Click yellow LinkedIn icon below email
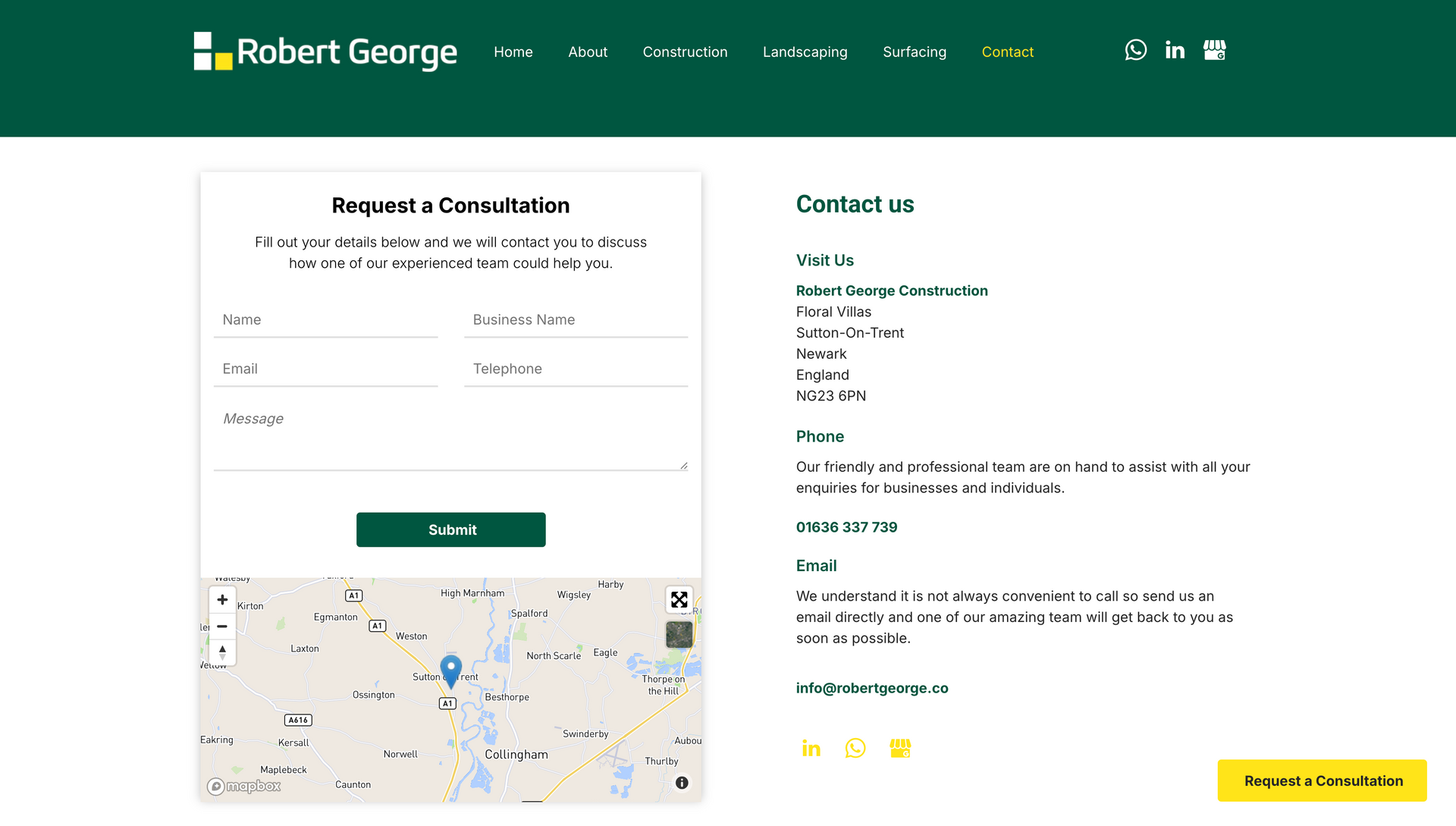The width and height of the screenshot is (1456, 826). tap(811, 749)
